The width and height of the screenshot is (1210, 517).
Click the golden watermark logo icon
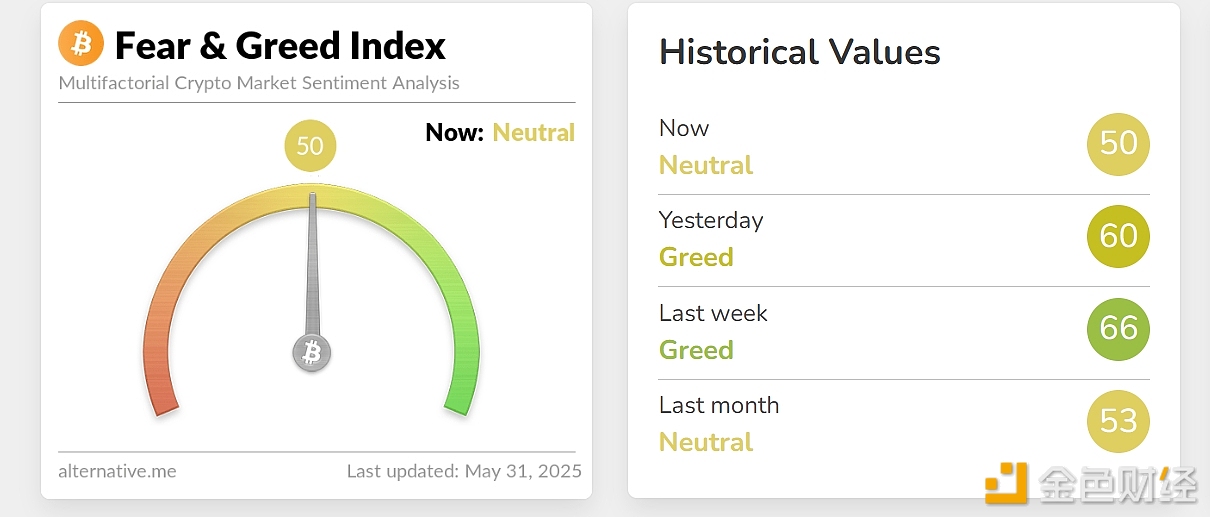click(x=1006, y=483)
